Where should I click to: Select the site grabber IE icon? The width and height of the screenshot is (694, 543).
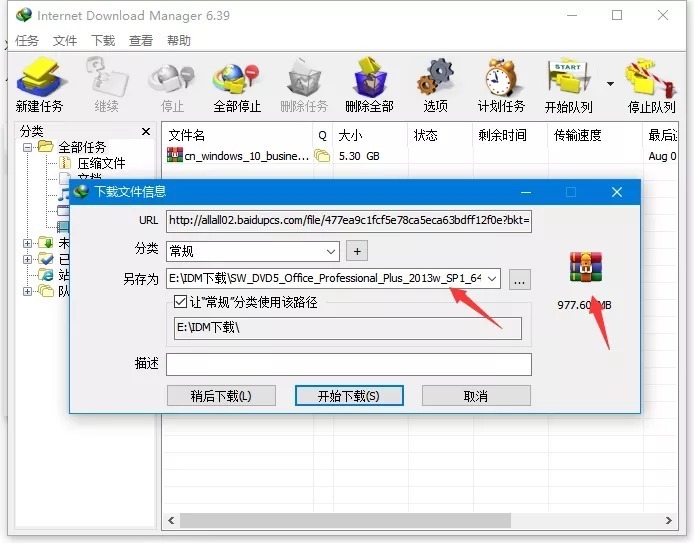coord(46,275)
